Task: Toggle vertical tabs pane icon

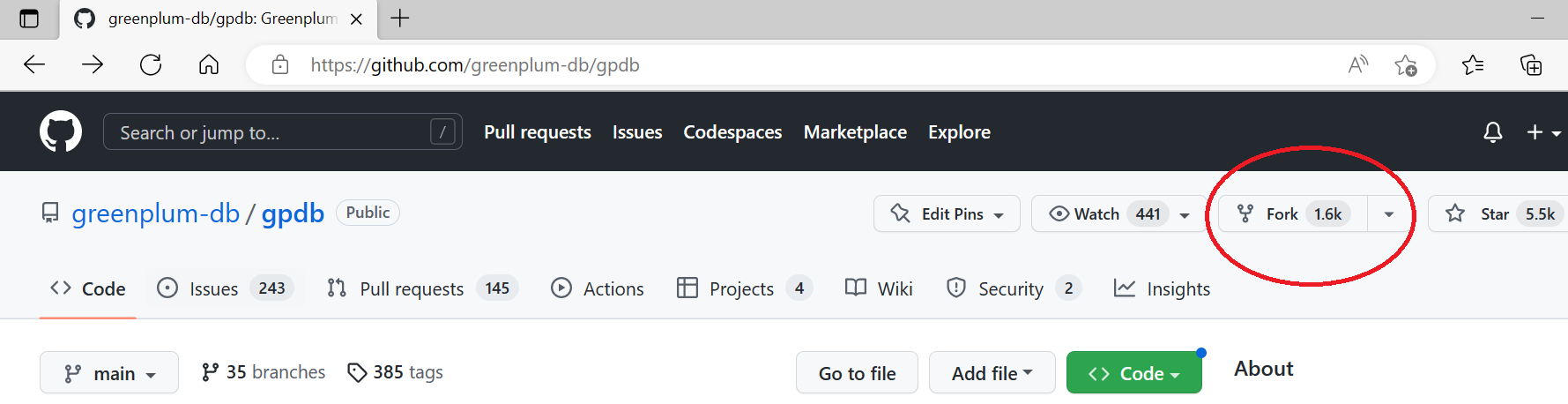Action: point(29,19)
